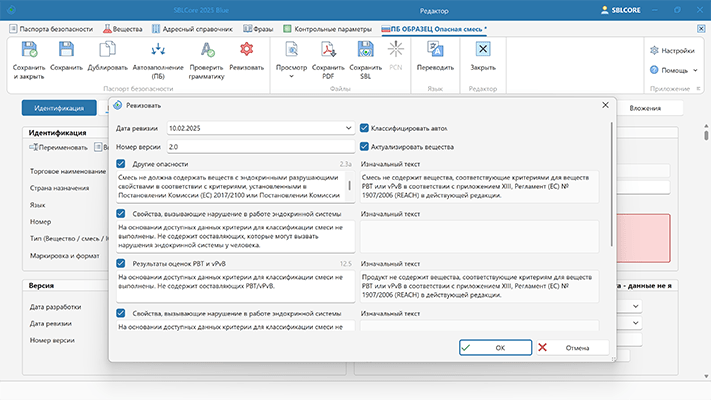Switch to Адресный справочник tab
The image size is (711, 400).
(x=192, y=29)
